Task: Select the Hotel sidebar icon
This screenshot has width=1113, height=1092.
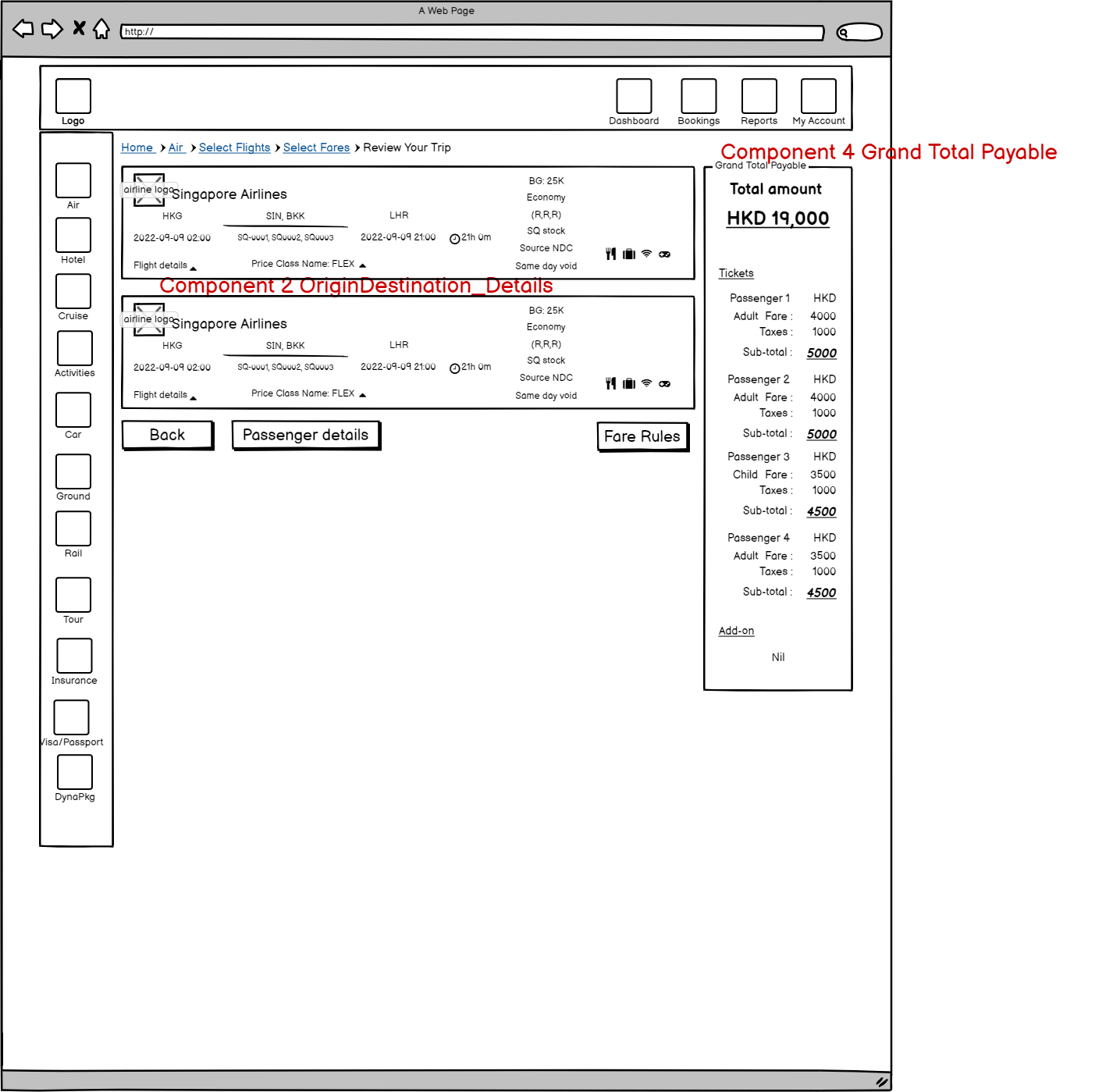Action: (x=73, y=236)
